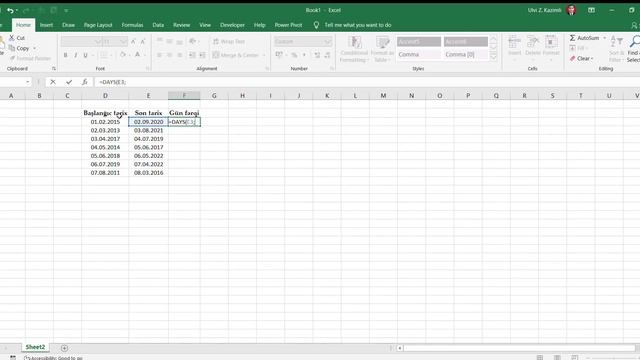
Task: Click the Delete cells icon
Action: 533,42
